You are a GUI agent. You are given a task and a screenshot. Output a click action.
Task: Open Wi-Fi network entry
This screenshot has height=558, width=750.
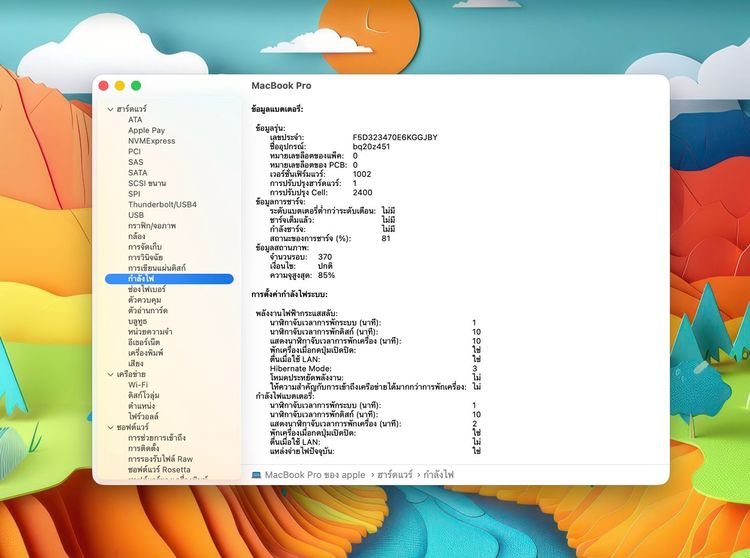coord(138,384)
